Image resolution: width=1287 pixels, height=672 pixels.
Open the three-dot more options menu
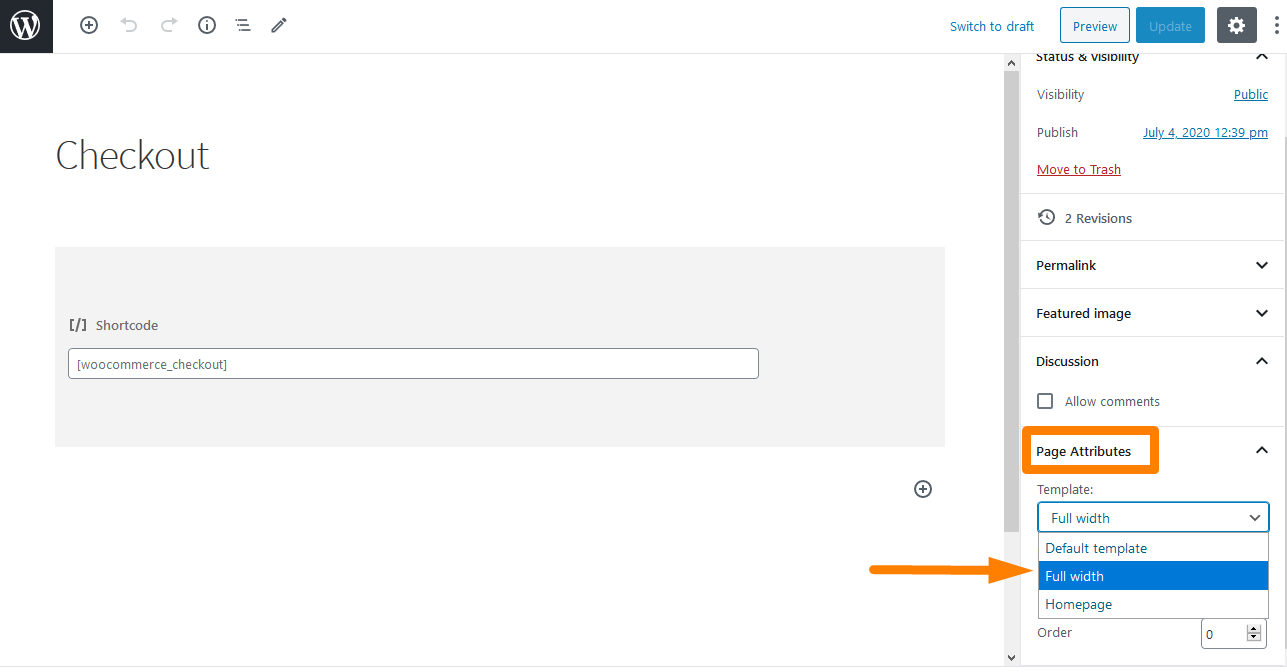(1277, 26)
